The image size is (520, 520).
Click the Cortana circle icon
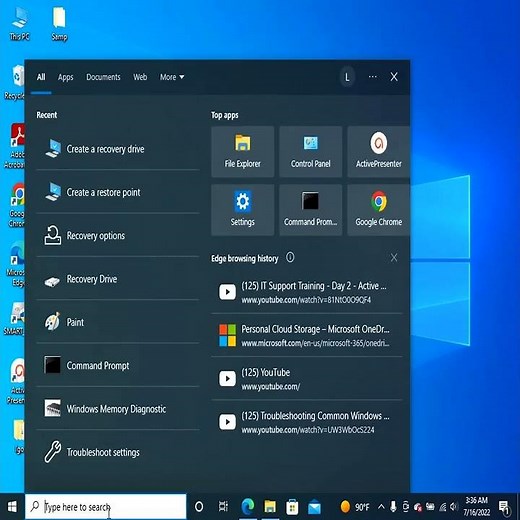click(x=199, y=507)
